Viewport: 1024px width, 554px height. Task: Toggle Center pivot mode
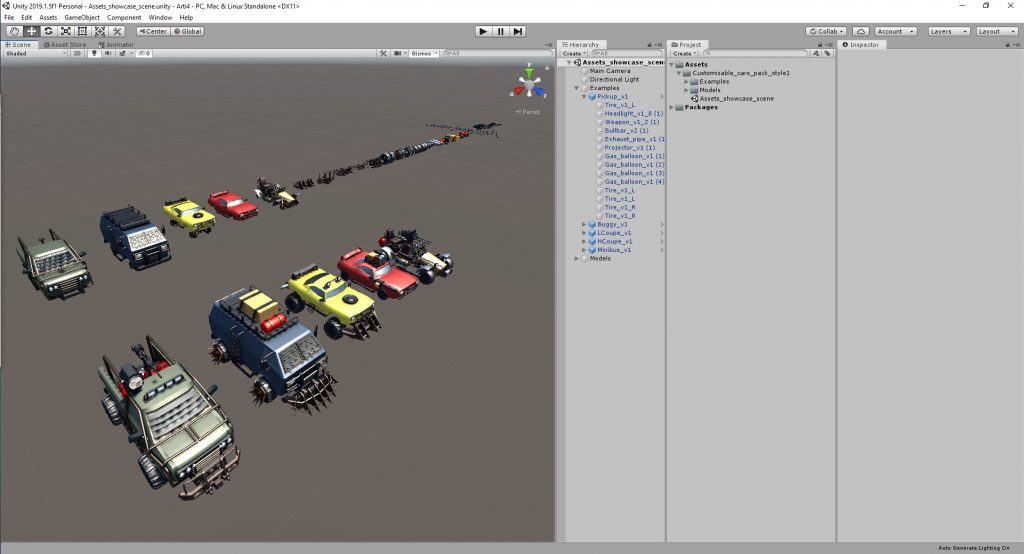pyautogui.click(x=153, y=31)
